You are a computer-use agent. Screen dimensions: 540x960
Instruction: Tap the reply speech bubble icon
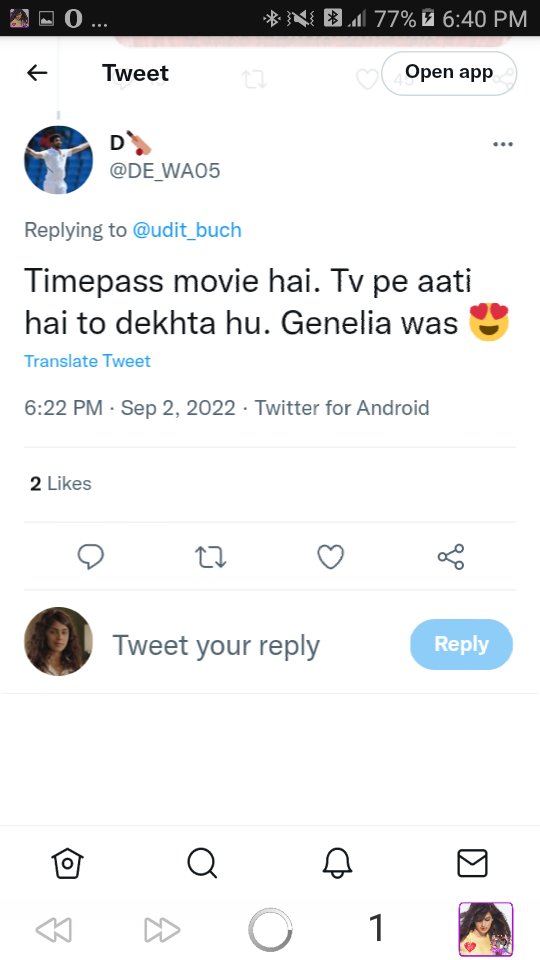click(x=91, y=557)
